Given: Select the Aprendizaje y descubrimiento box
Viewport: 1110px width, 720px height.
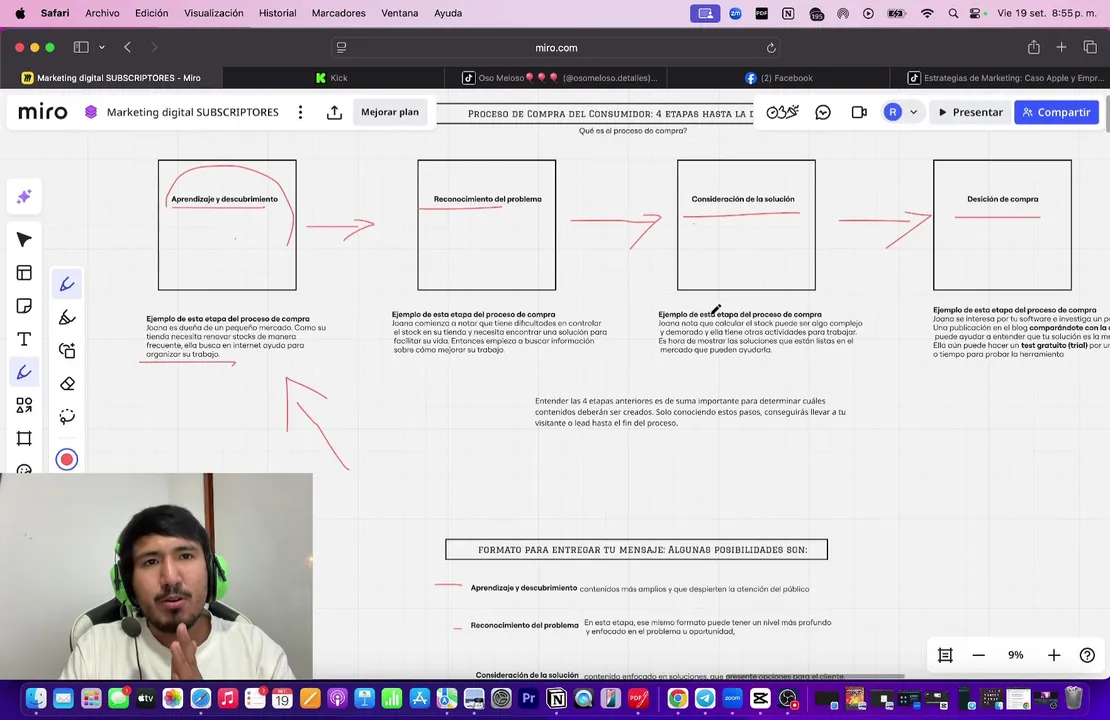Looking at the screenshot, I should point(227,225).
